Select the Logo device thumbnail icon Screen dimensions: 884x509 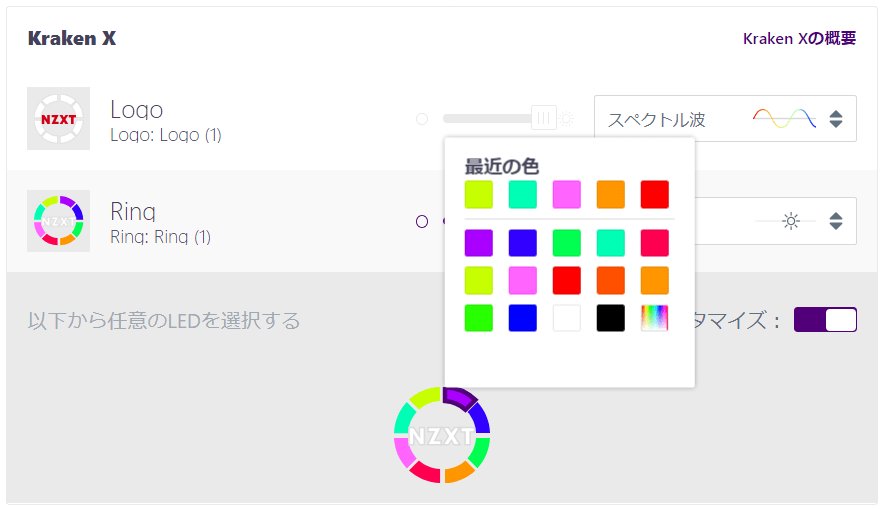pyautogui.click(x=59, y=118)
